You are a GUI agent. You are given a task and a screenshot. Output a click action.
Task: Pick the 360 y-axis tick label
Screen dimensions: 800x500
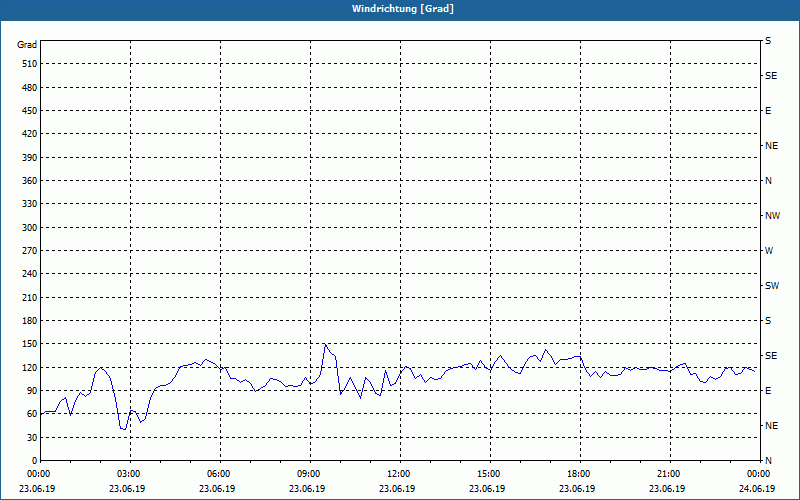pos(30,181)
